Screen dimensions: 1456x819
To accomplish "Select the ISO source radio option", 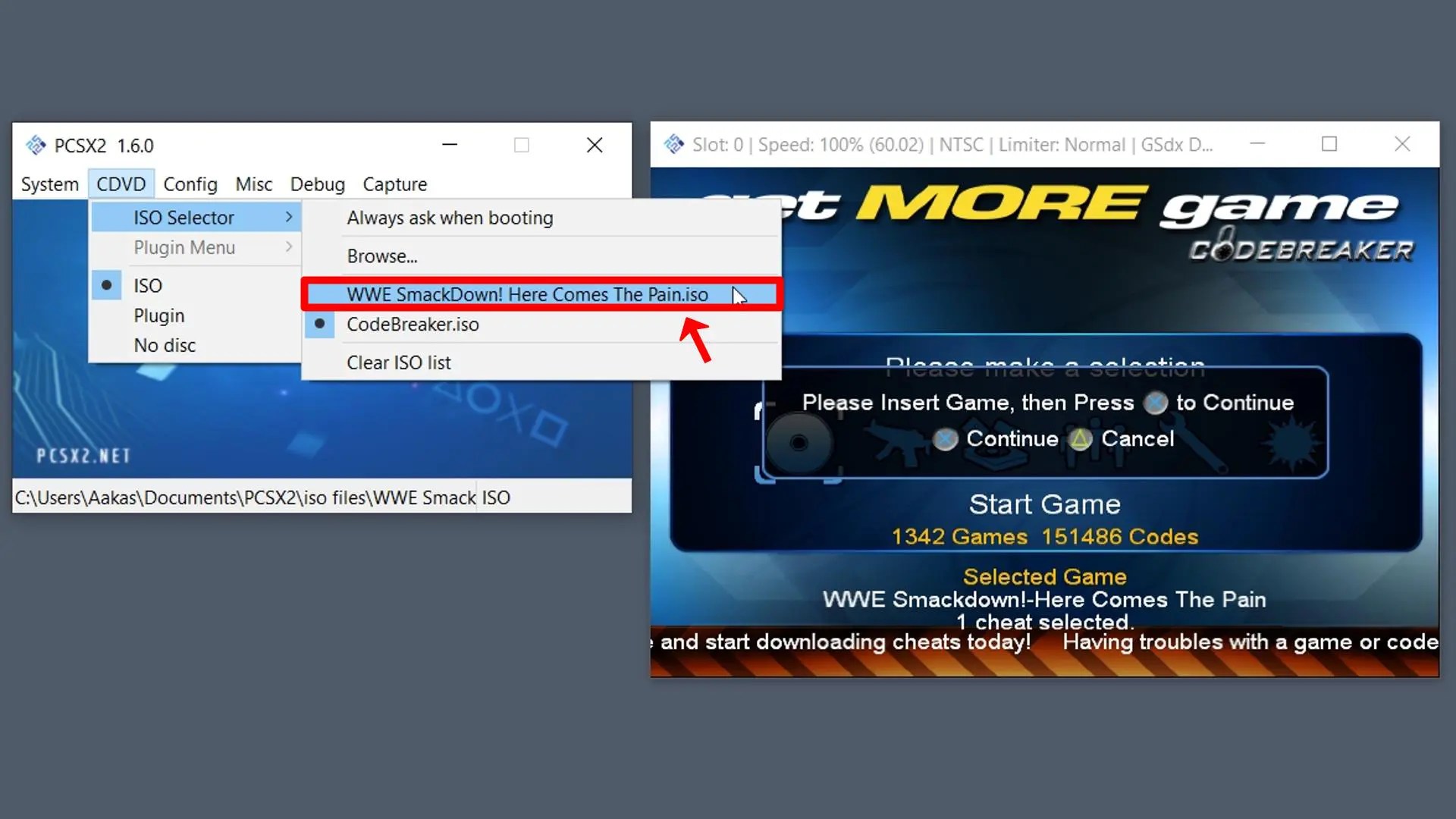I will pyautogui.click(x=147, y=286).
